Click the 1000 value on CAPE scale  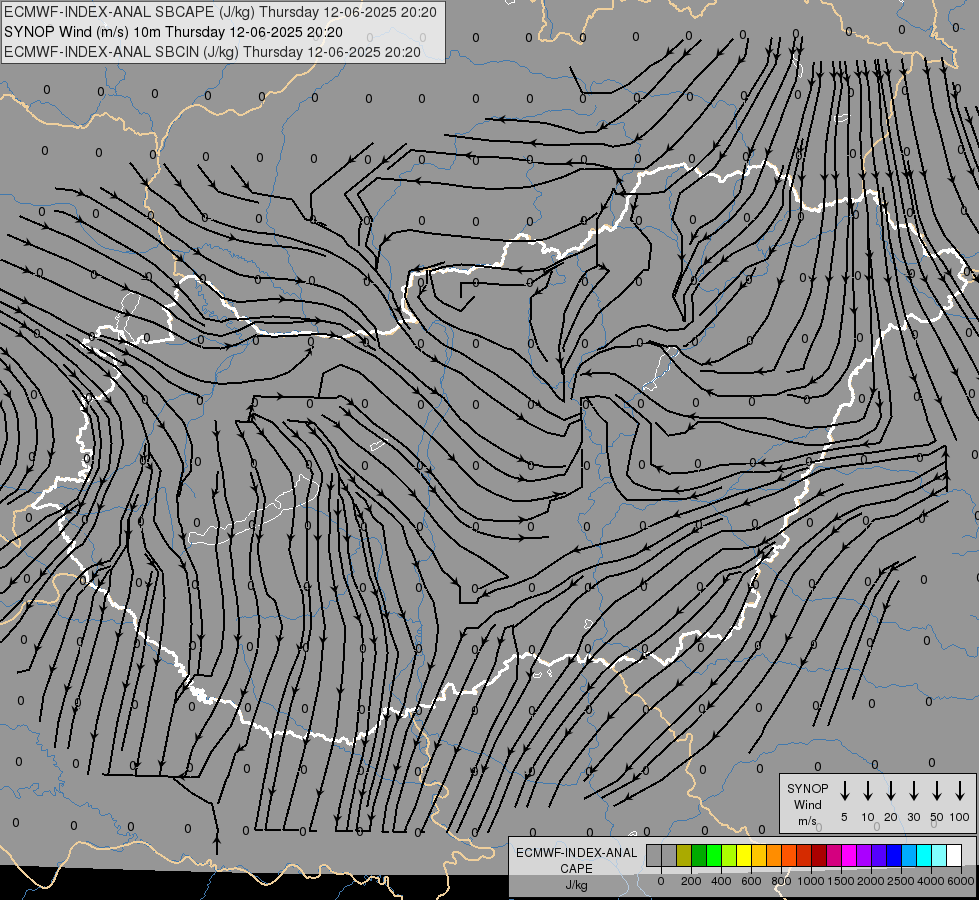coord(811,881)
